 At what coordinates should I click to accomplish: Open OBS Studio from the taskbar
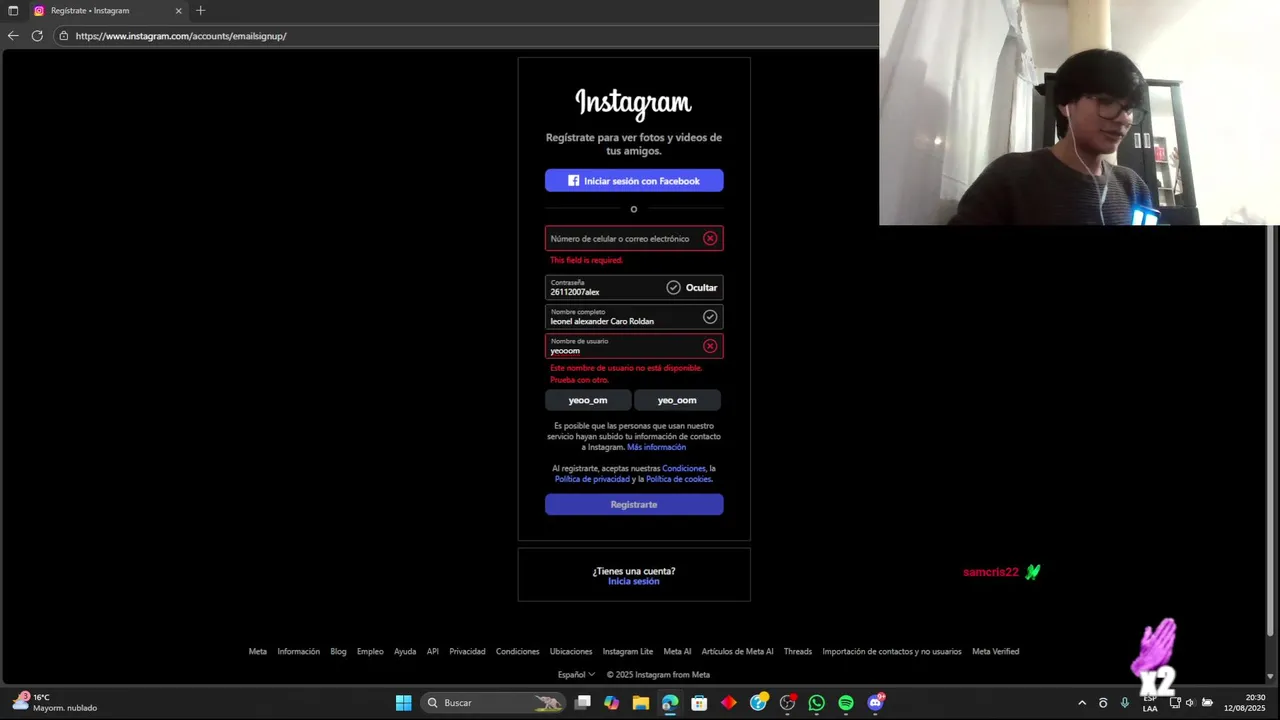[787, 703]
